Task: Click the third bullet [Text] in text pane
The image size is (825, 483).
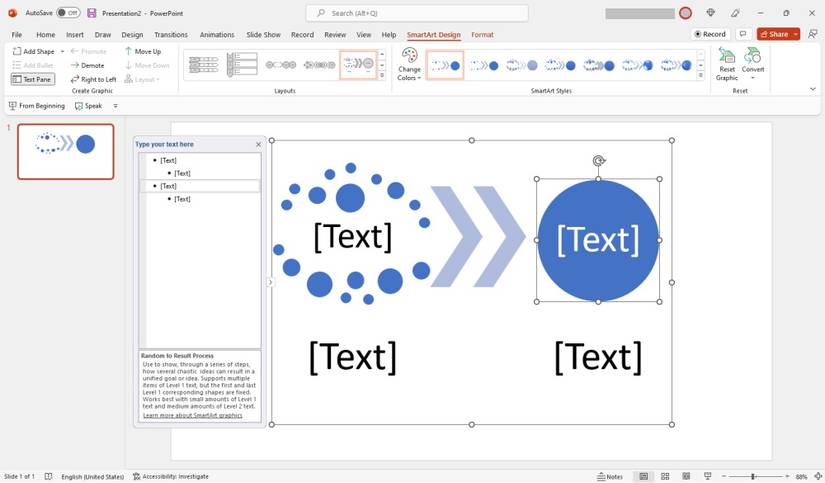Action: click(168, 186)
